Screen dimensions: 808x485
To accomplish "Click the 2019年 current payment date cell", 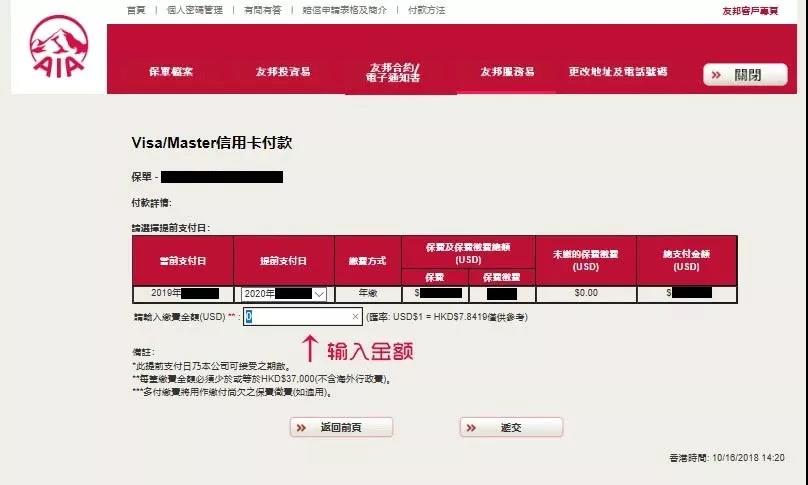I will pyautogui.click(x=183, y=293).
